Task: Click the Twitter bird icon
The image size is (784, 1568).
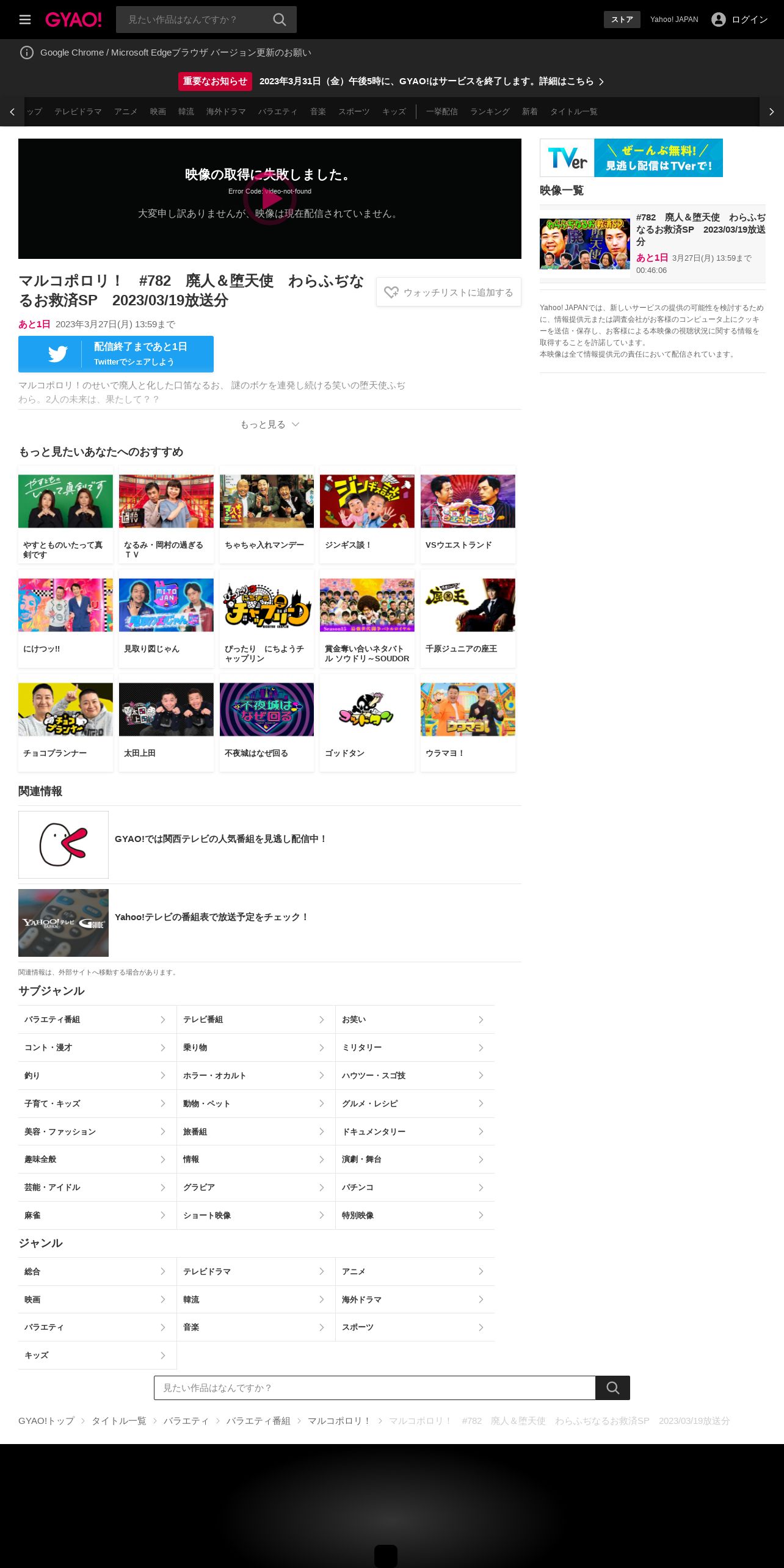Action: [58, 354]
